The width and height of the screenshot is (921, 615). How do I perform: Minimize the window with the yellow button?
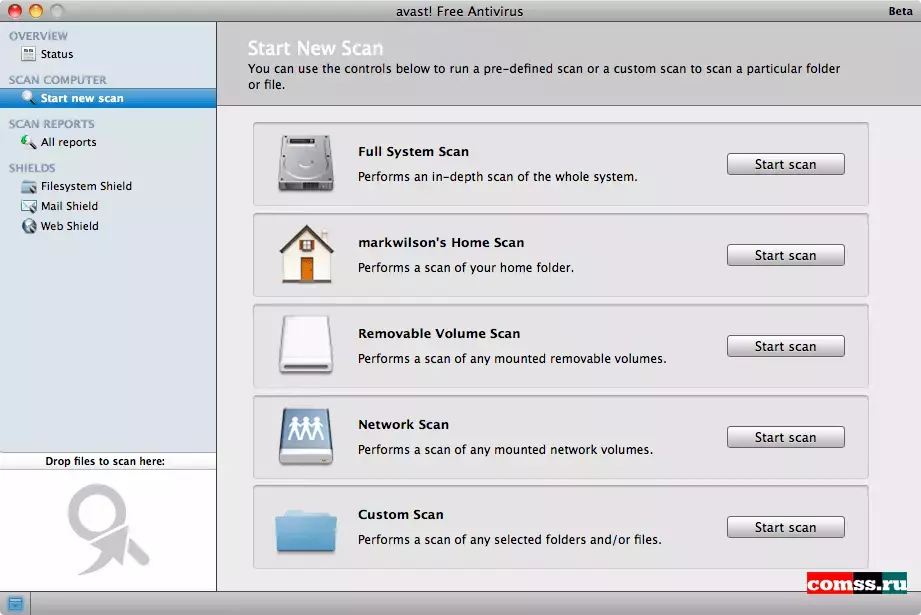click(x=36, y=11)
